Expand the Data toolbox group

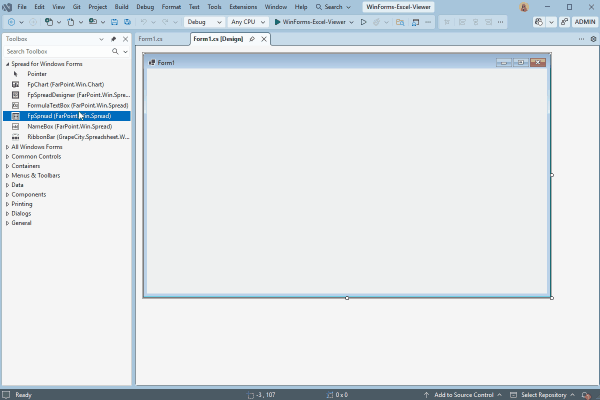[x=7, y=185]
